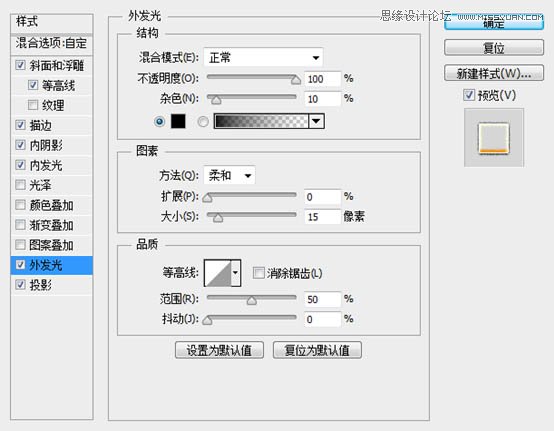Enable the 颜色叠加 checkbox
Image resolution: width=554 pixels, height=431 pixels.
20,205
